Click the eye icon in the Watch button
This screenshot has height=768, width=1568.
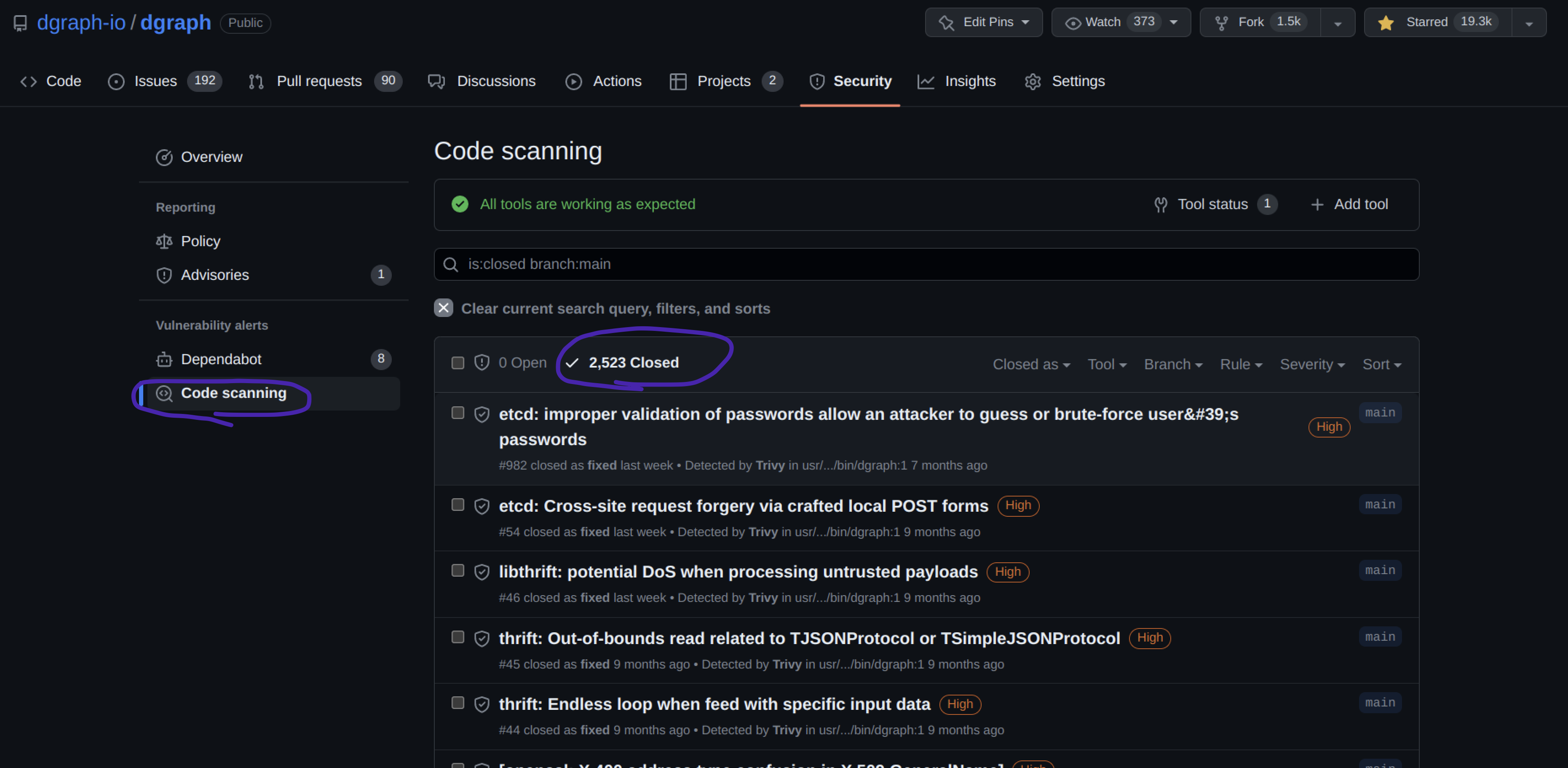pyautogui.click(x=1073, y=23)
